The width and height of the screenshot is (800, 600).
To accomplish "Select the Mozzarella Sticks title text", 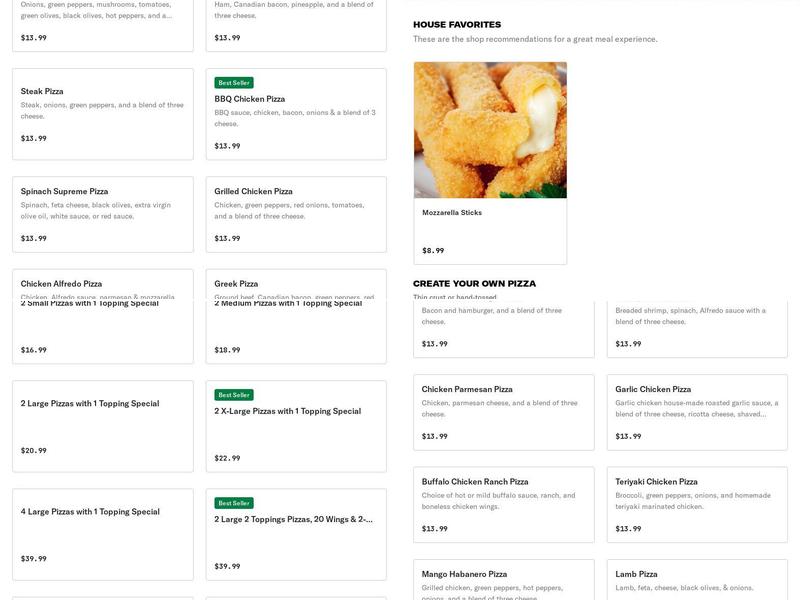I will [452, 213].
